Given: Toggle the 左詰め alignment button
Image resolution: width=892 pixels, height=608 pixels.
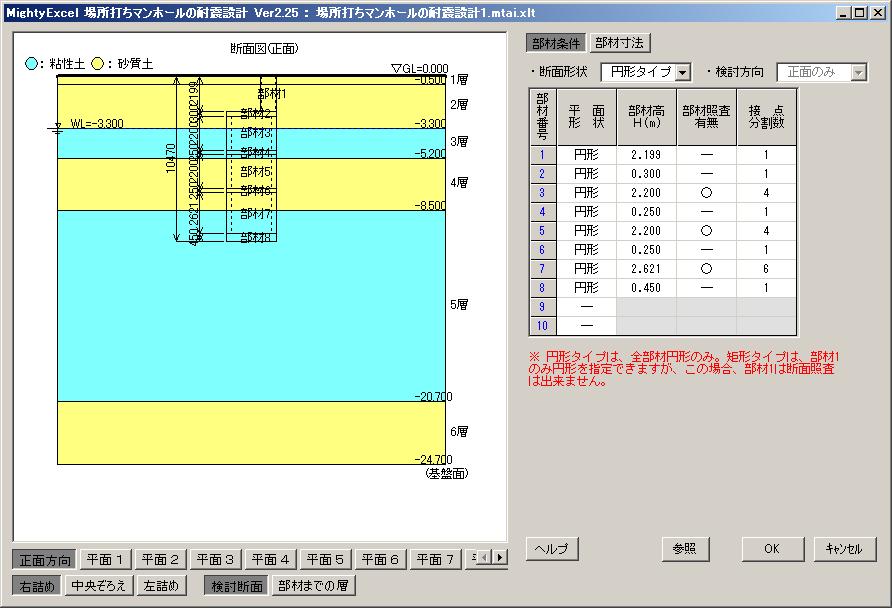Looking at the screenshot, I should click(162, 585).
